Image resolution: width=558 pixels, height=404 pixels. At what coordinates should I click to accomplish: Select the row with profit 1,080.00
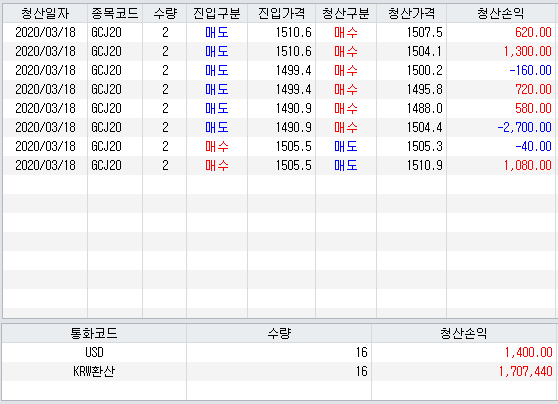(279, 165)
